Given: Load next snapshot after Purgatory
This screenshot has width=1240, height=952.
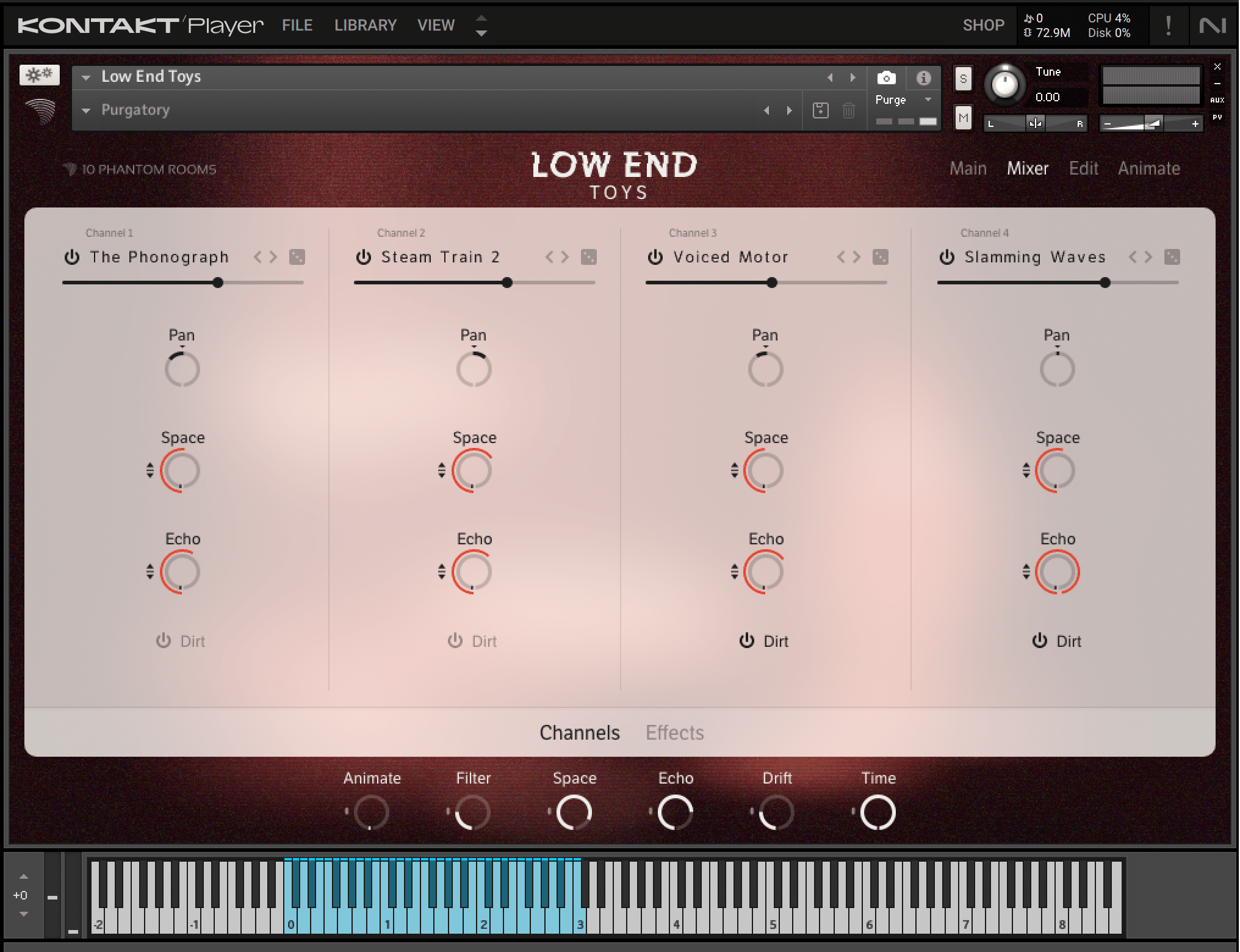Looking at the screenshot, I should (x=789, y=110).
